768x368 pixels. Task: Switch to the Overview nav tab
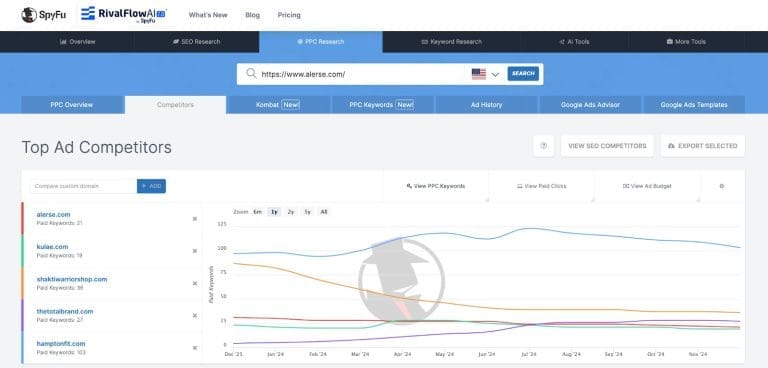(77, 42)
